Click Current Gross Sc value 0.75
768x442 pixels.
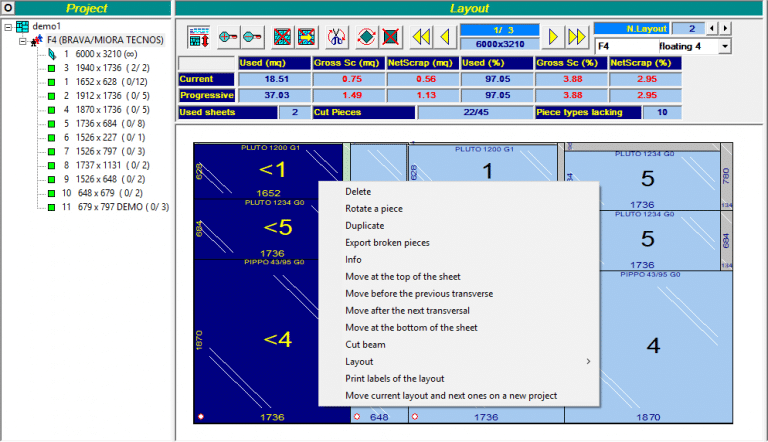350,79
